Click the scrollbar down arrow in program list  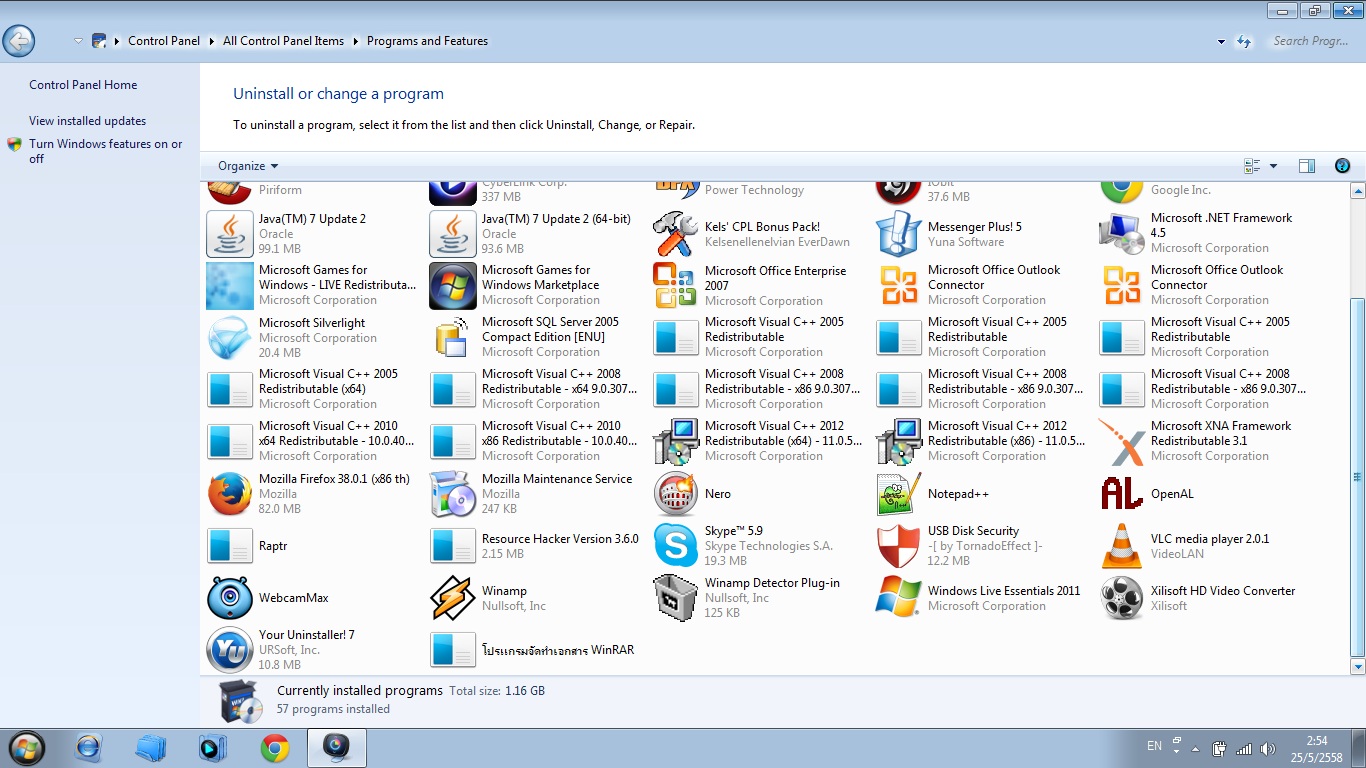1357,666
